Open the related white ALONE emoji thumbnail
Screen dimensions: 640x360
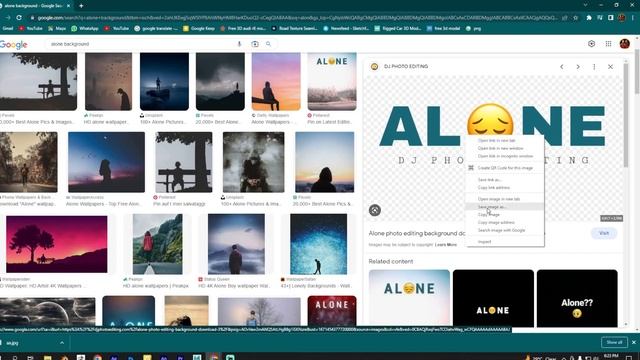[409, 298]
